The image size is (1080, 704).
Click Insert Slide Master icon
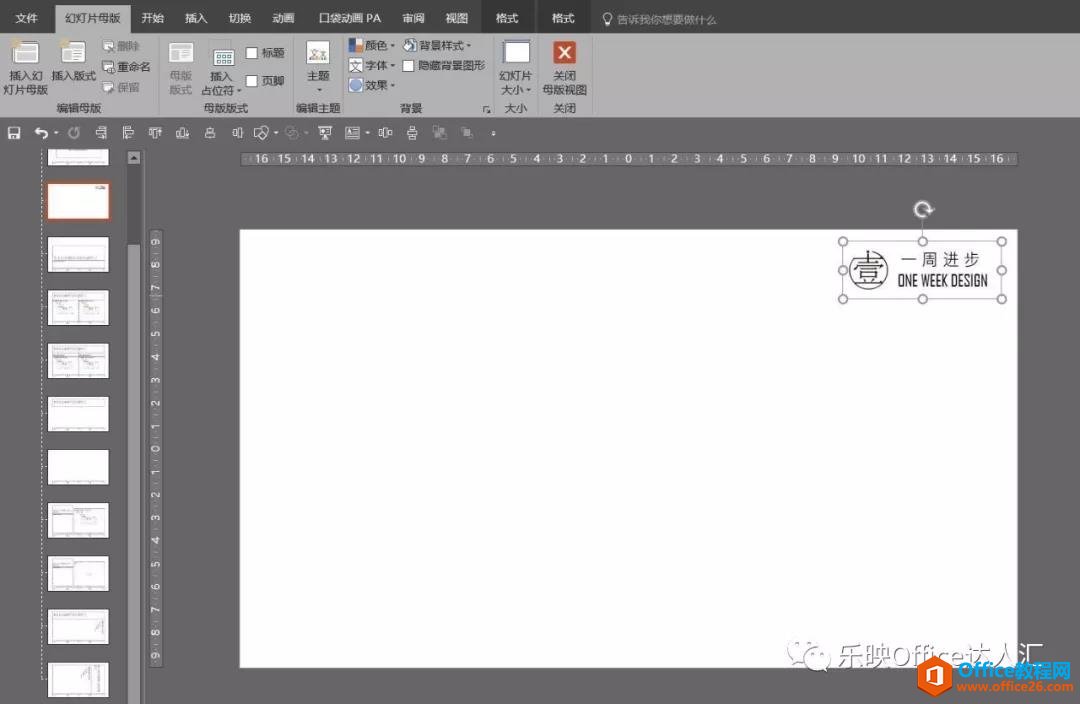tap(25, 65)
